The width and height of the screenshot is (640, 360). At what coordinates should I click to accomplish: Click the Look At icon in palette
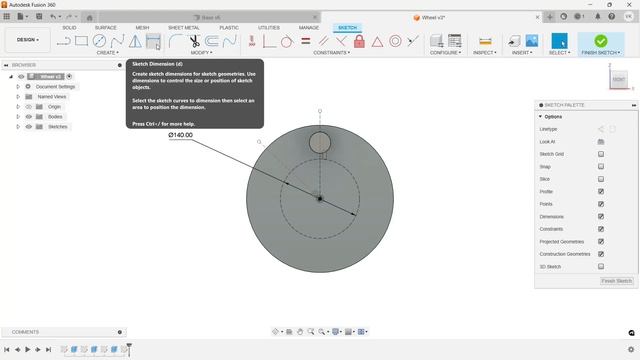(601, 142)
